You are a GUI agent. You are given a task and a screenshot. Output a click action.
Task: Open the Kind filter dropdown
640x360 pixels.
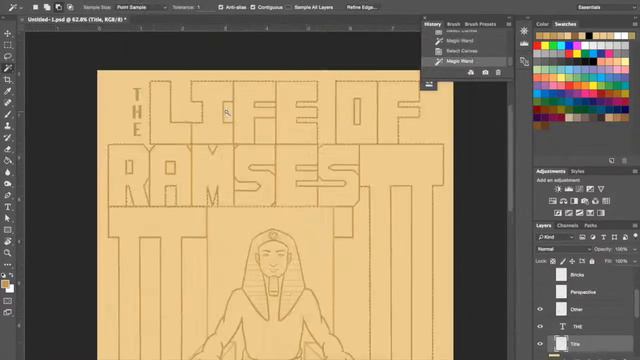point(556,237)
